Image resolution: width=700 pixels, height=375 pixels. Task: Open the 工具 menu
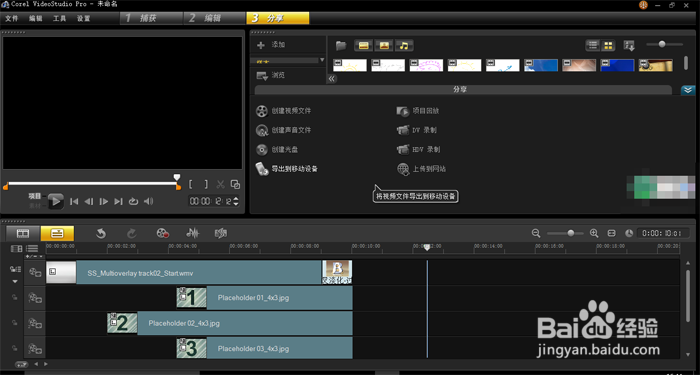(x=59, y=18)
